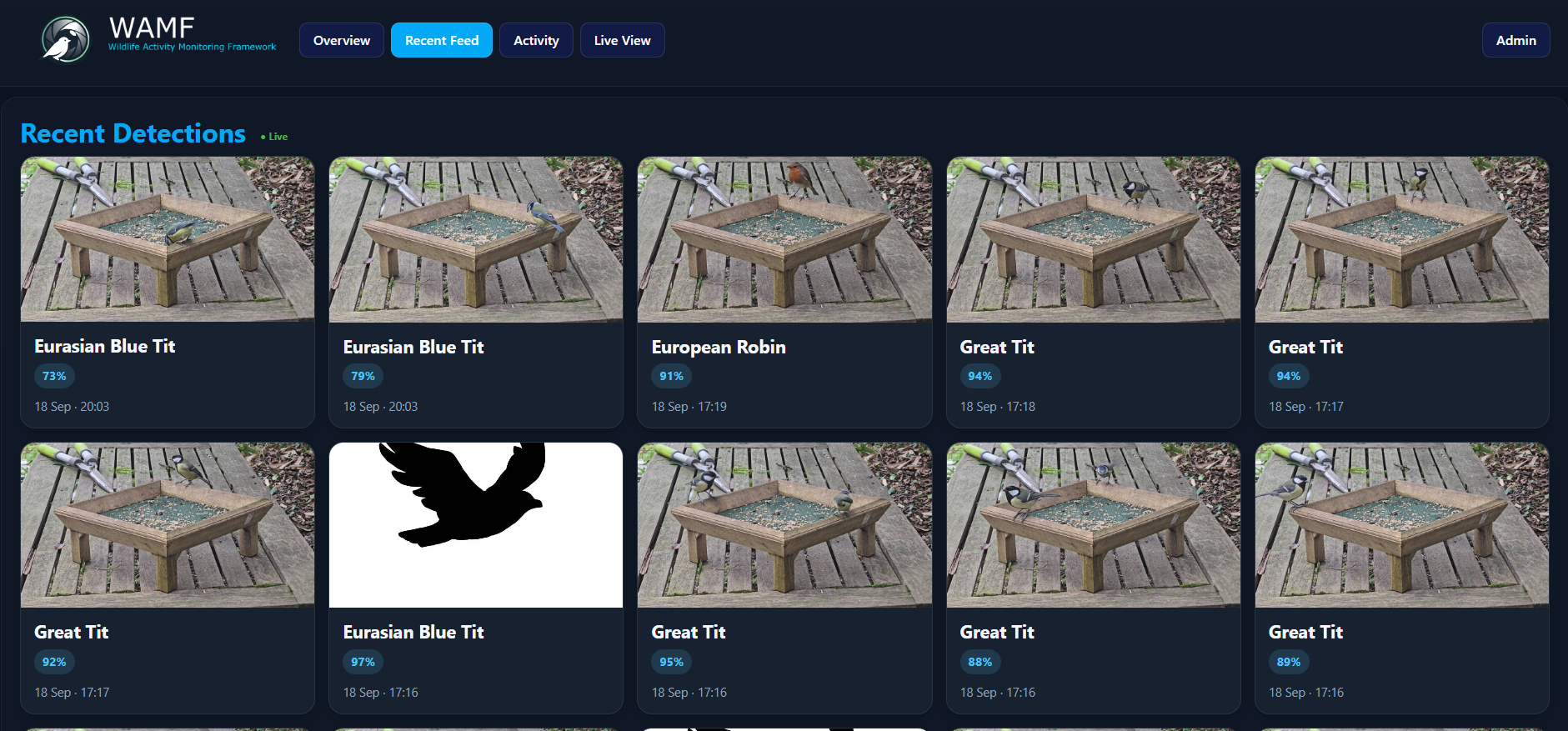Open the photo of the 73% Eurasian Blue Tit

pos(168,239)
